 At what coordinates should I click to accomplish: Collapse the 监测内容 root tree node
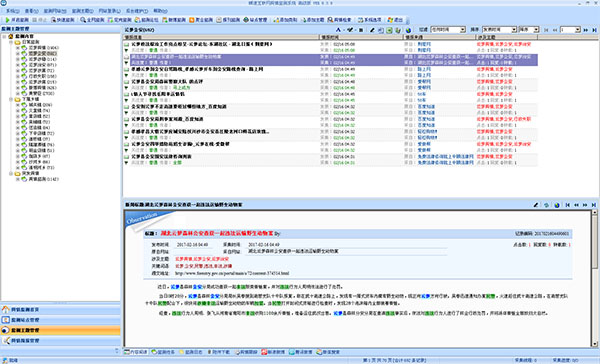[x=4, y=36]
